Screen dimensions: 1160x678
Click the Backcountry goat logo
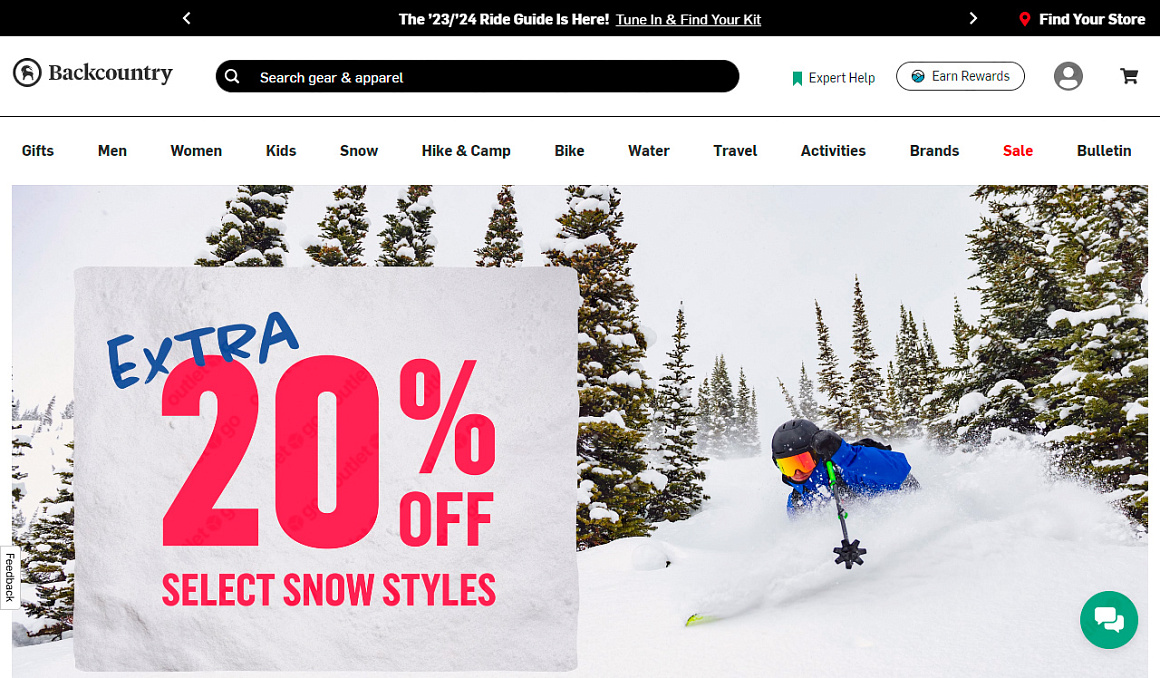pyautogui.click(x=27, y=73)
